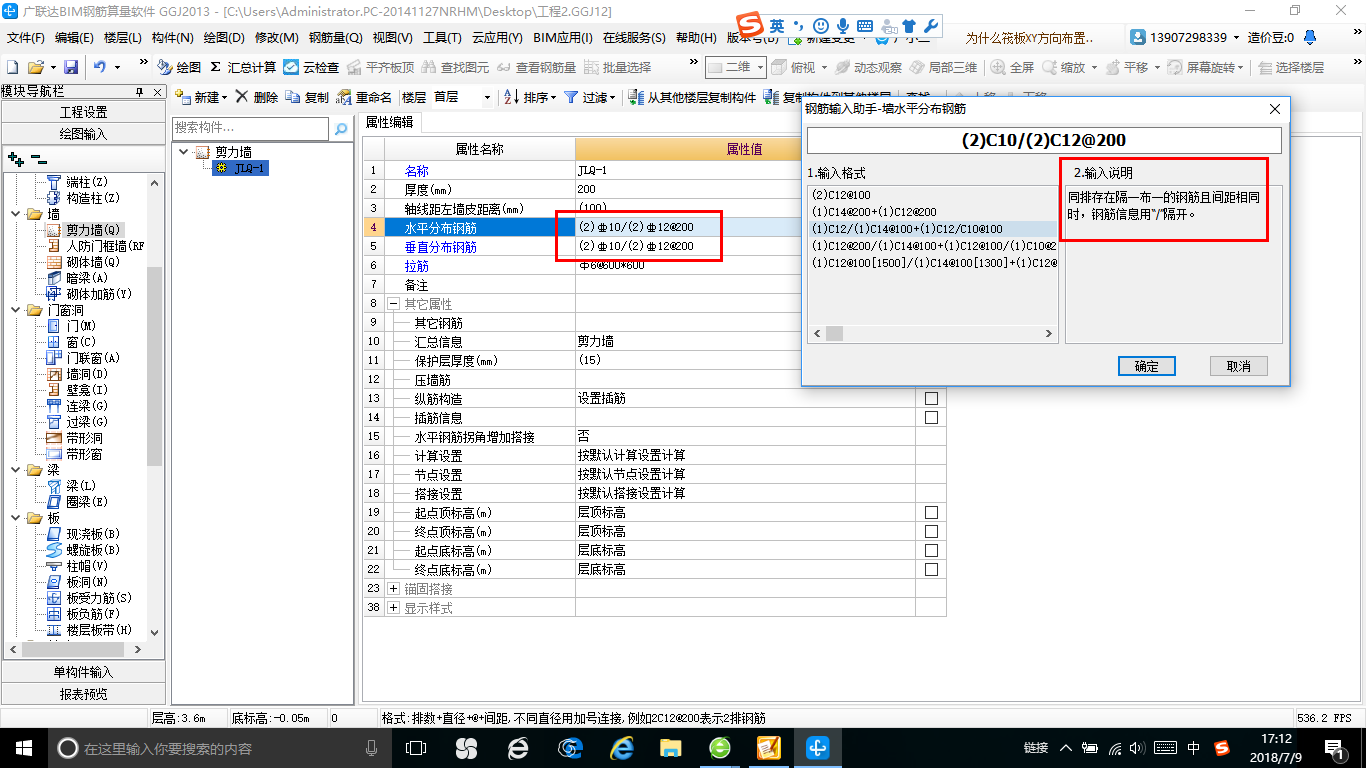
Task: Click the 全屏 full screen icon
Action: 1012,67
